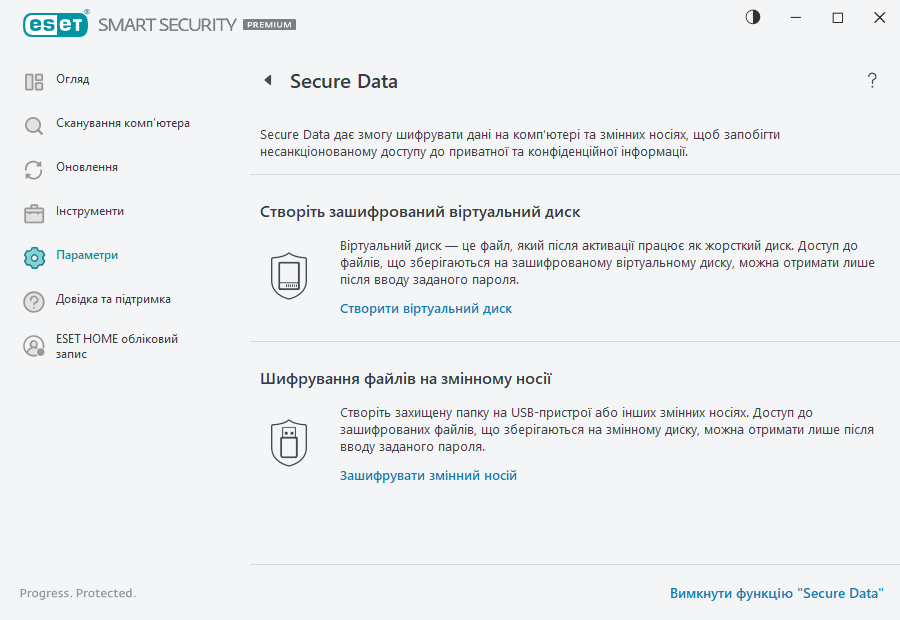Click the Довідка та підтримка question icon

coord(33,300)
